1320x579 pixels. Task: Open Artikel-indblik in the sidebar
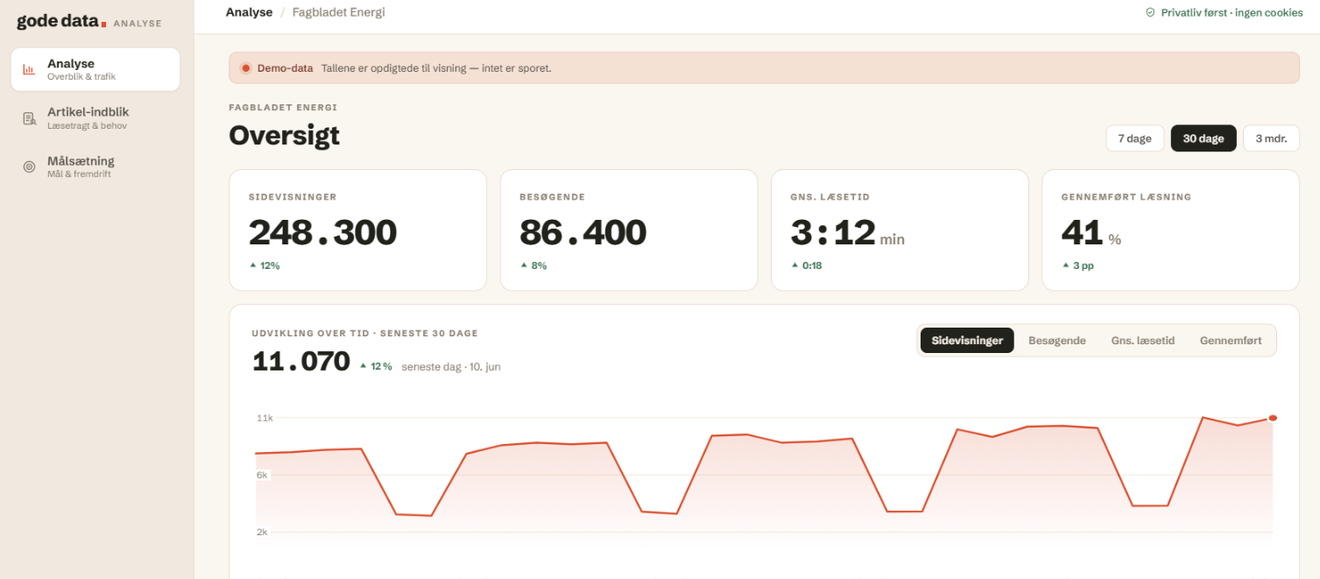point(96,118)
